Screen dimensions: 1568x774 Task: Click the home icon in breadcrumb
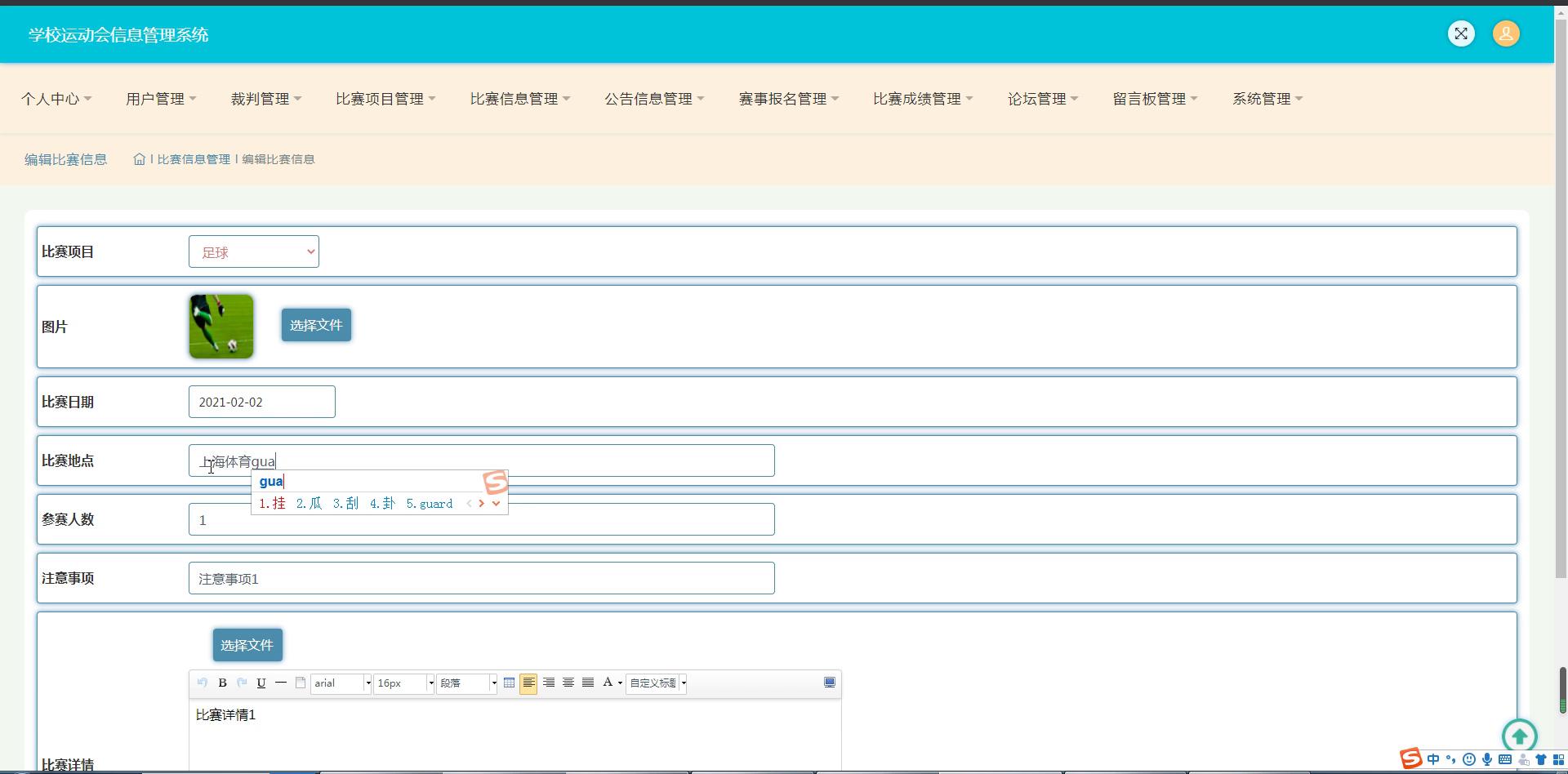click(x=140, y=159)
